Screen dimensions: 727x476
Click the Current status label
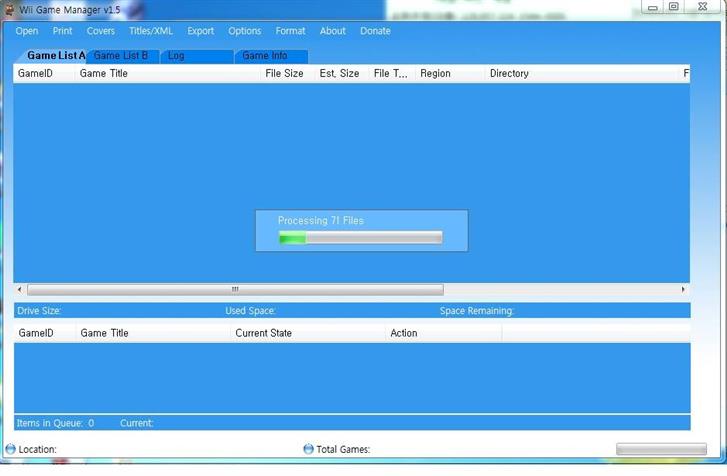click(137, 423)
